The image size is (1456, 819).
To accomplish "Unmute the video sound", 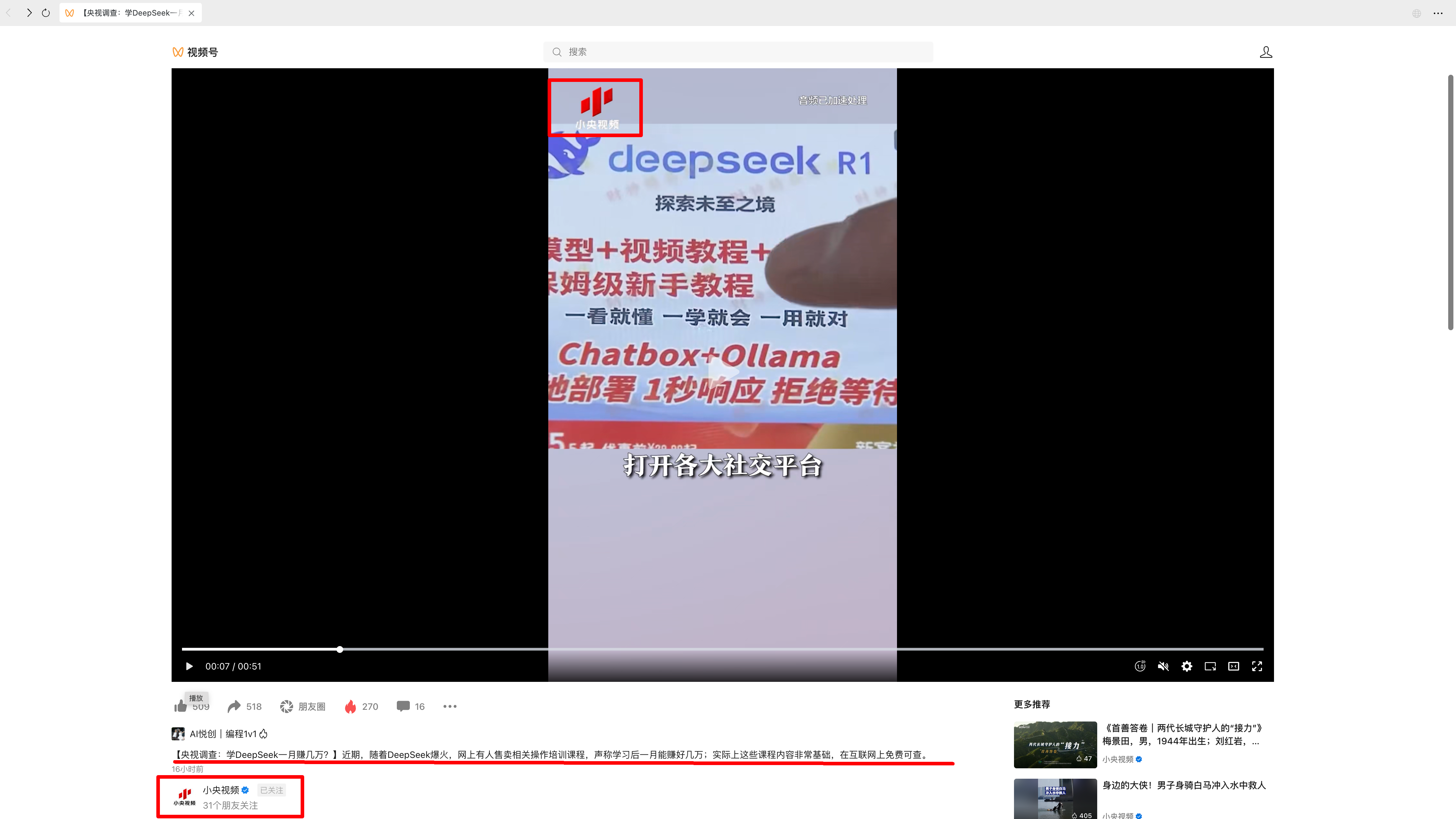I will [1163, 666].
